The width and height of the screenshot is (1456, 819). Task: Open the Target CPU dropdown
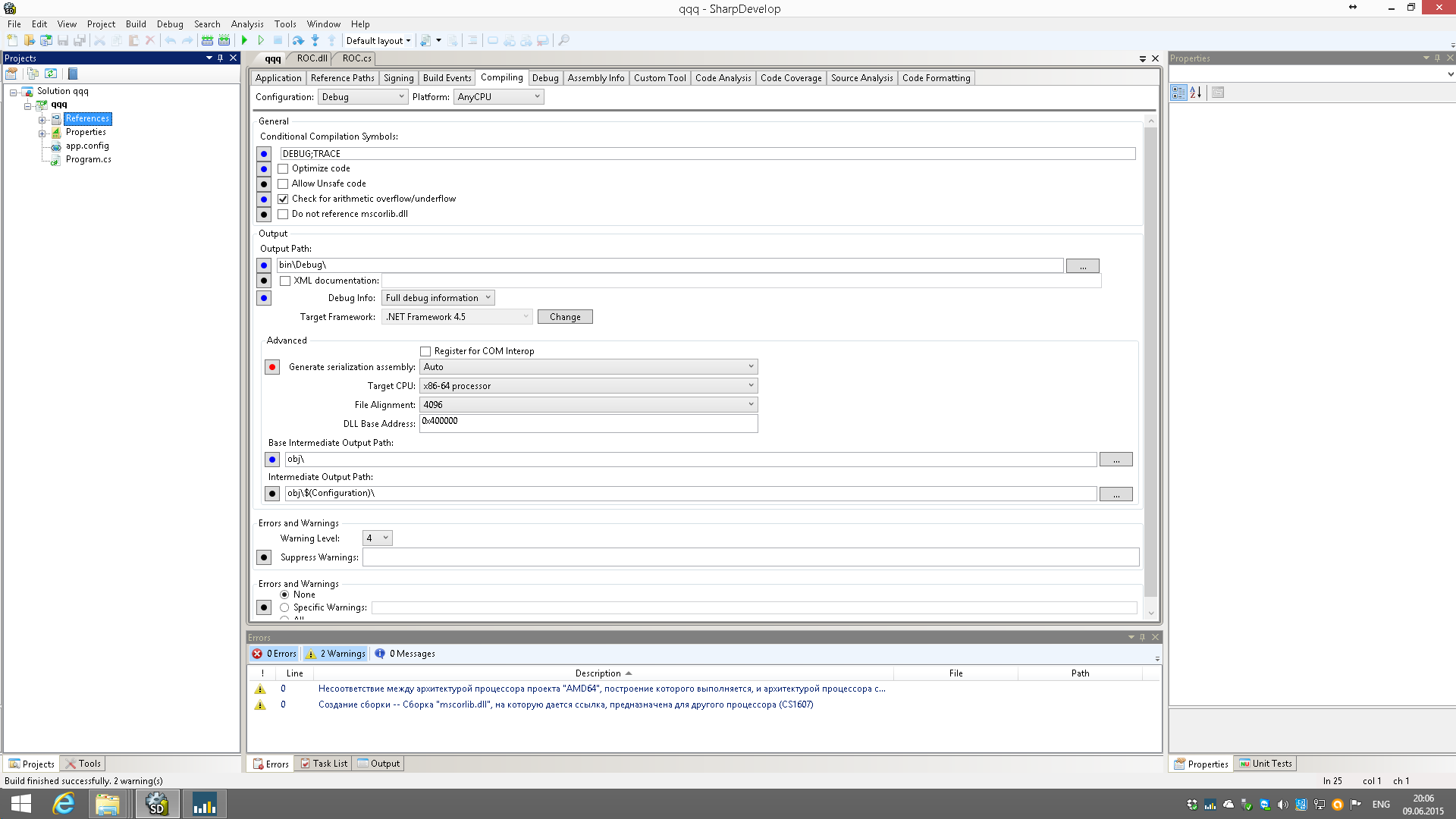[x=588, y=386]
